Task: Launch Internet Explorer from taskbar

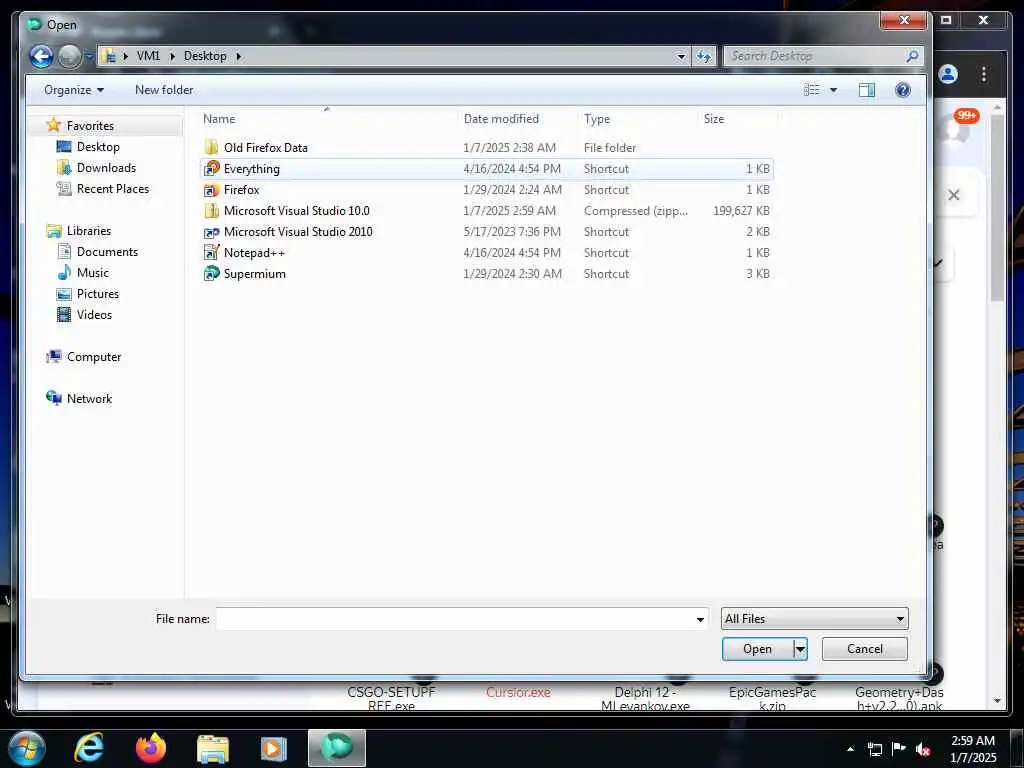Action: pos(89,748)
